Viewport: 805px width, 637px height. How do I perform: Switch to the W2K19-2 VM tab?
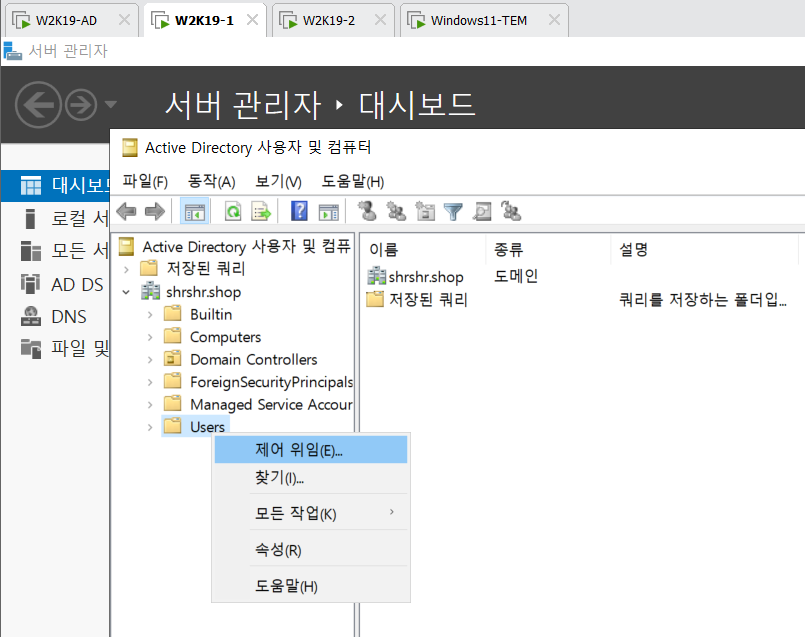(x=327, y=21)
